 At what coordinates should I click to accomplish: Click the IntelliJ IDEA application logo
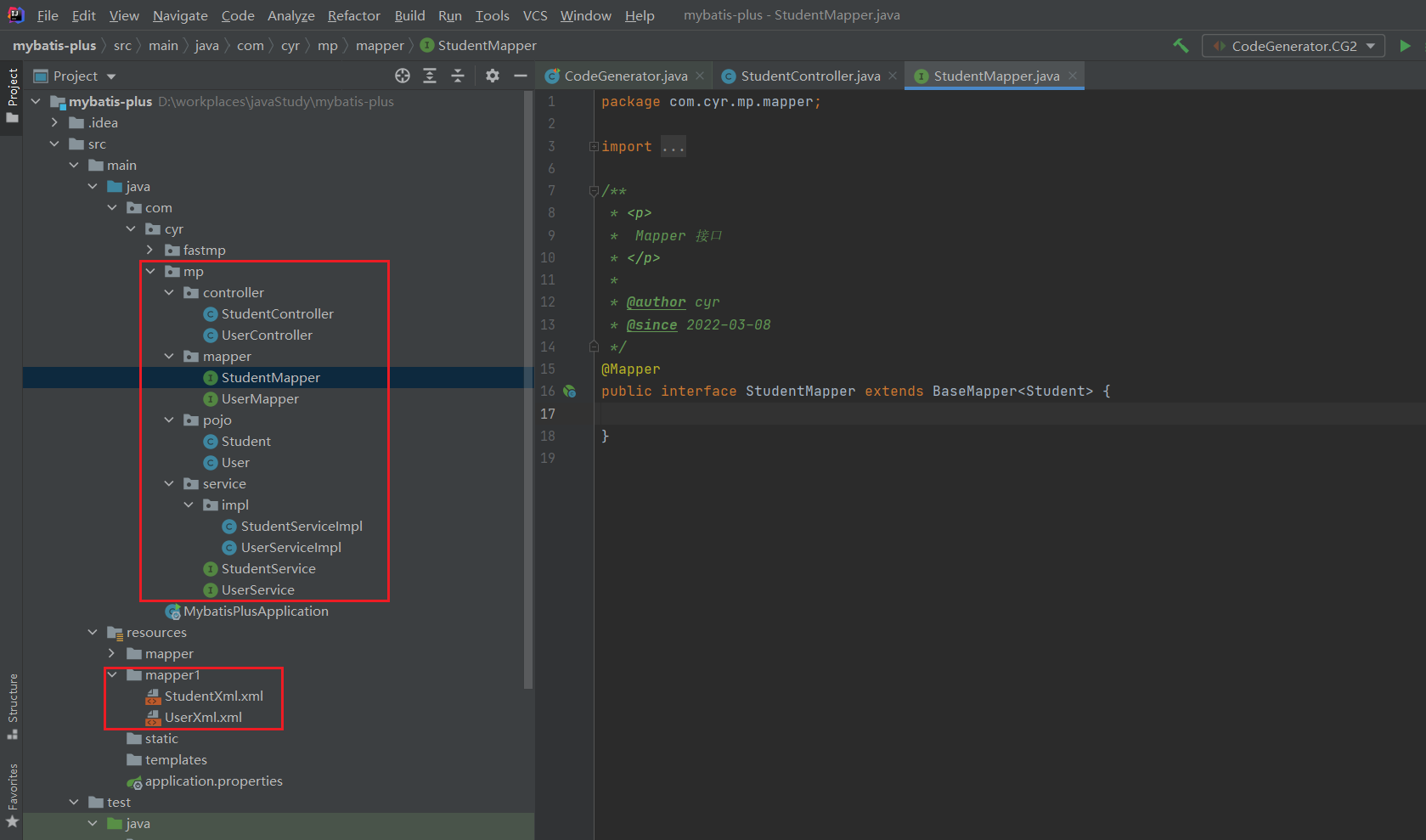point(16,15)
